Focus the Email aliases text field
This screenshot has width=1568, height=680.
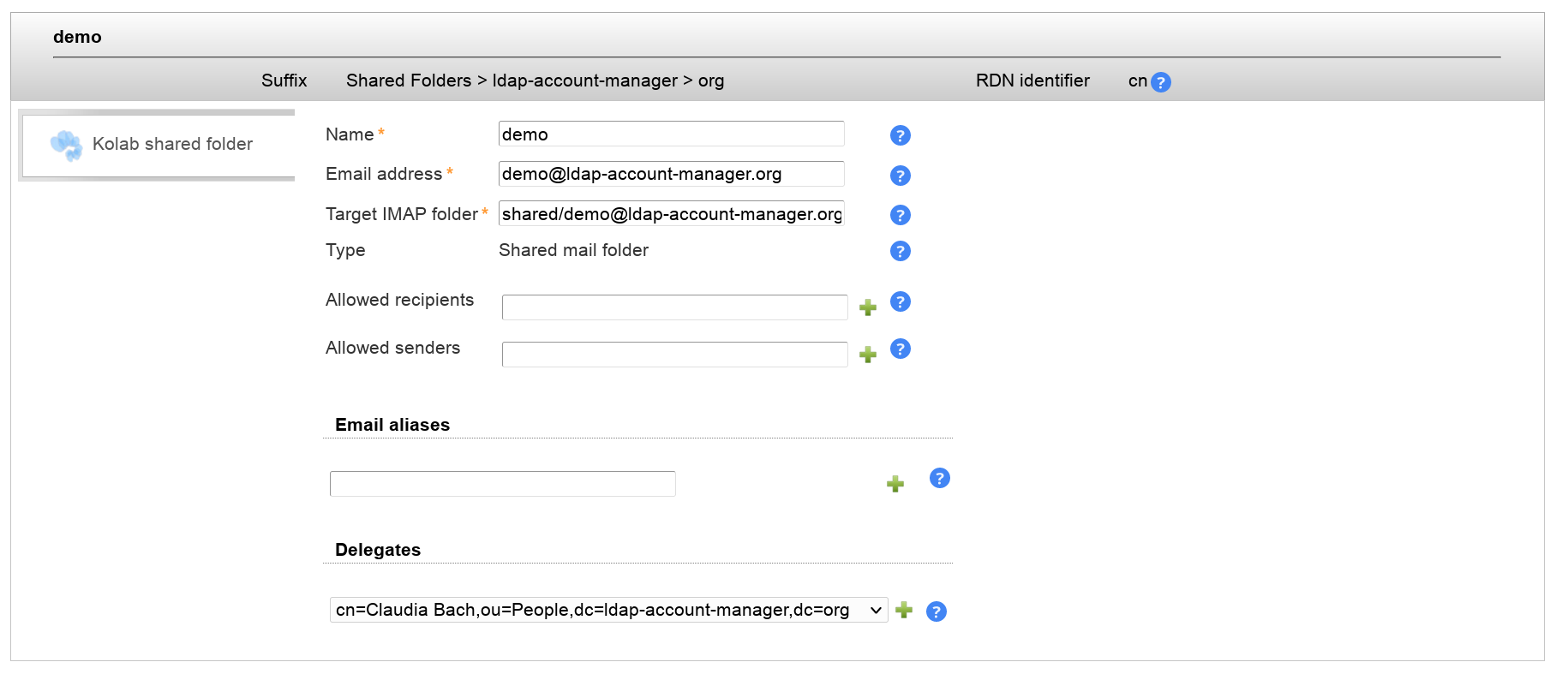coord(502,484)
